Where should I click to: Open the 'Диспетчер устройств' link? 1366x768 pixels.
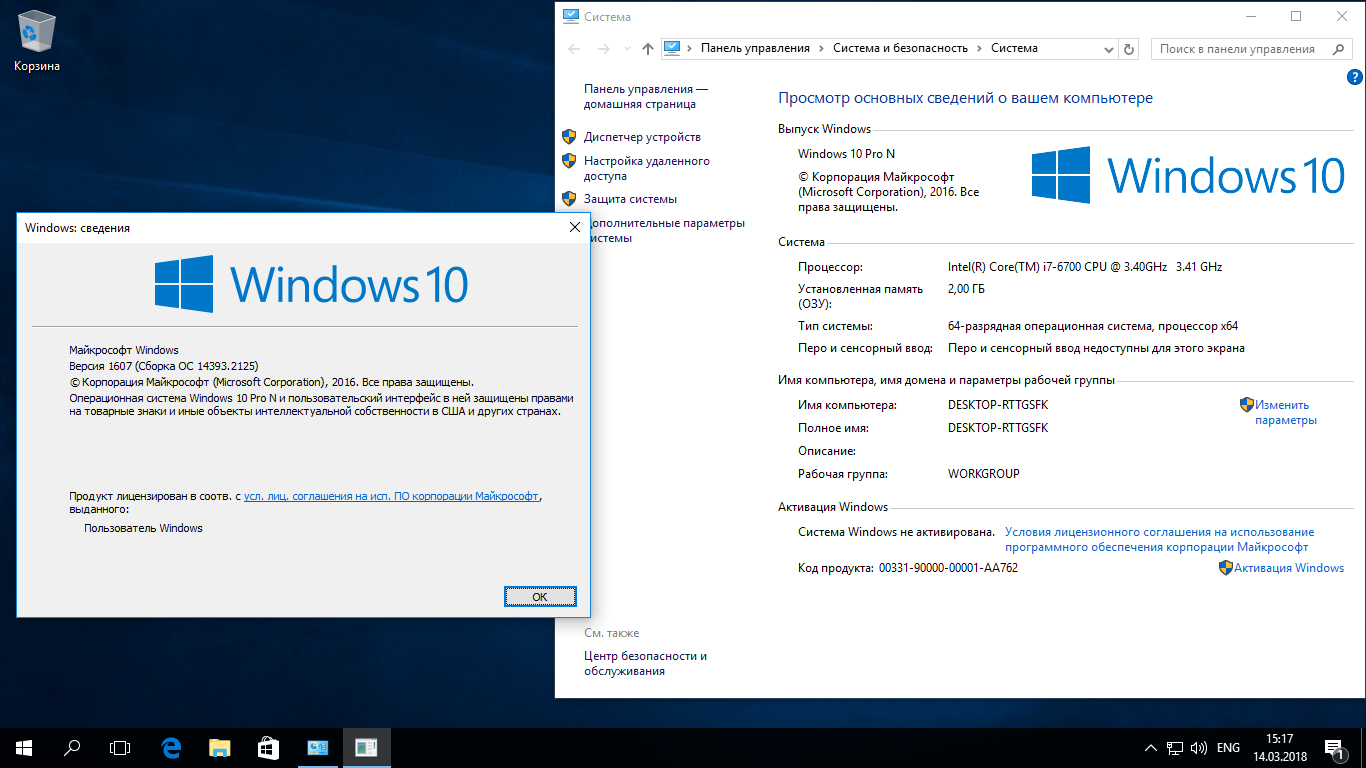(x=642, y=137)
